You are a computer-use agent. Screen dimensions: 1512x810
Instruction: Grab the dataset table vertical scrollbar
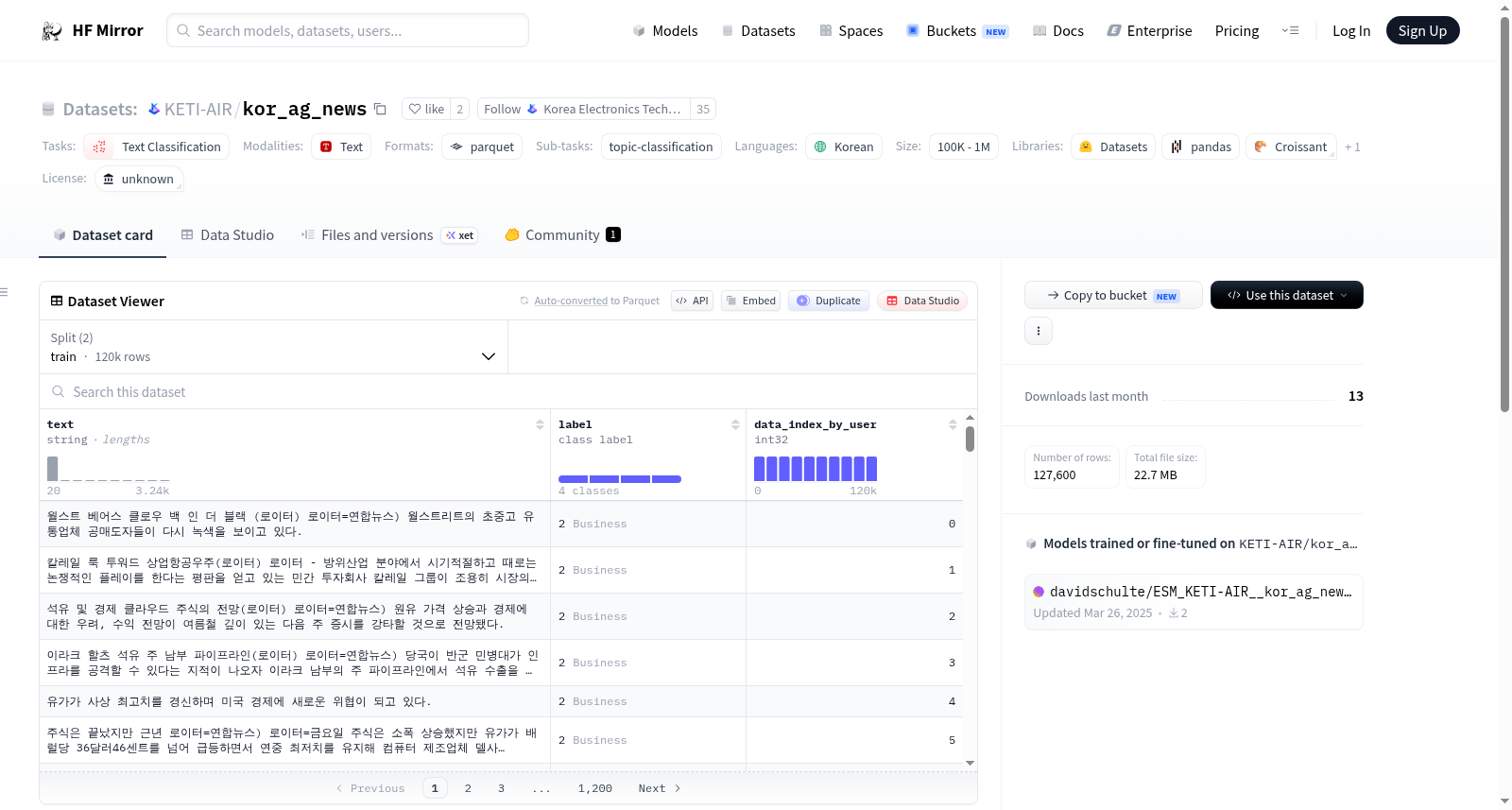tap(970, 439)
